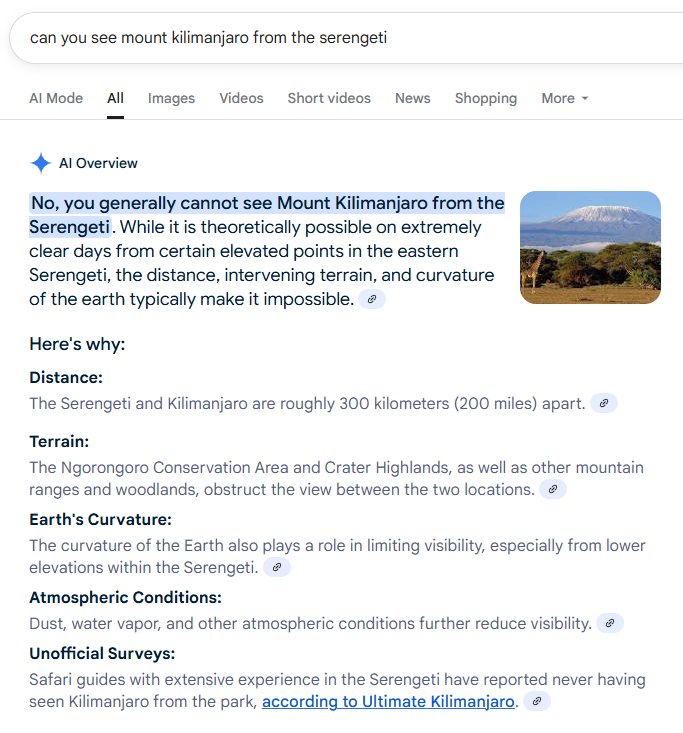Click the AI Overview sparkle icon
Viewport: 683px width, 733px height.
tap(41, 163)
